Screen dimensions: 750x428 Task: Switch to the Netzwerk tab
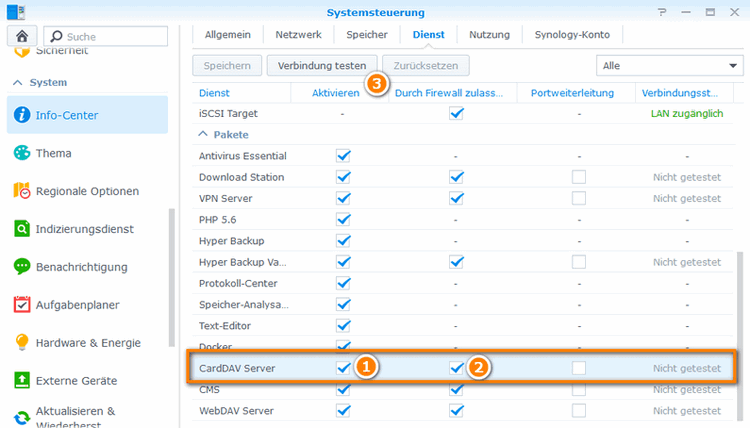click(298, 34)
